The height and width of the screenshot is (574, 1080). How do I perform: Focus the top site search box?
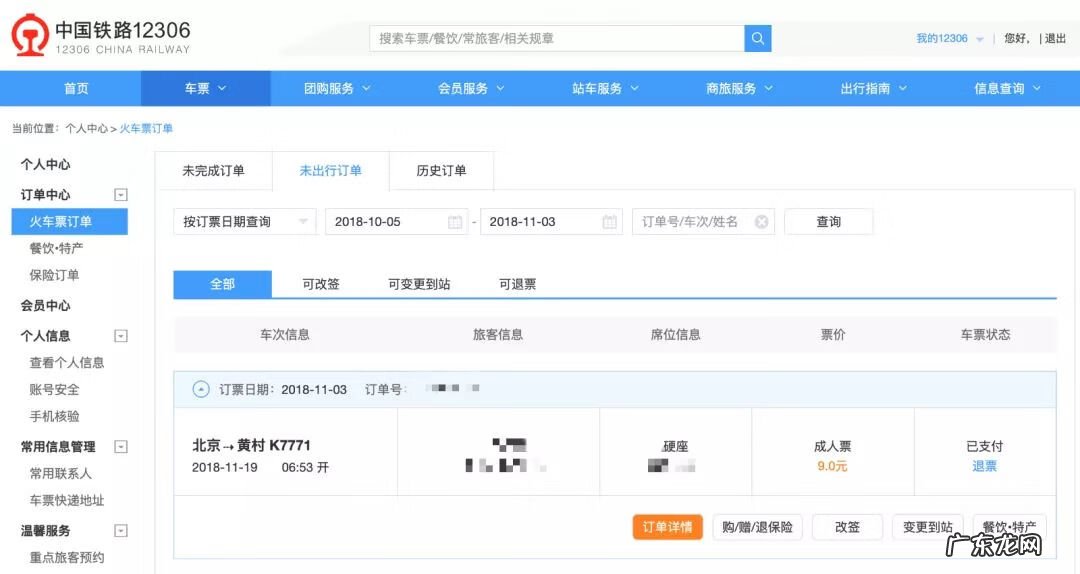557,39
